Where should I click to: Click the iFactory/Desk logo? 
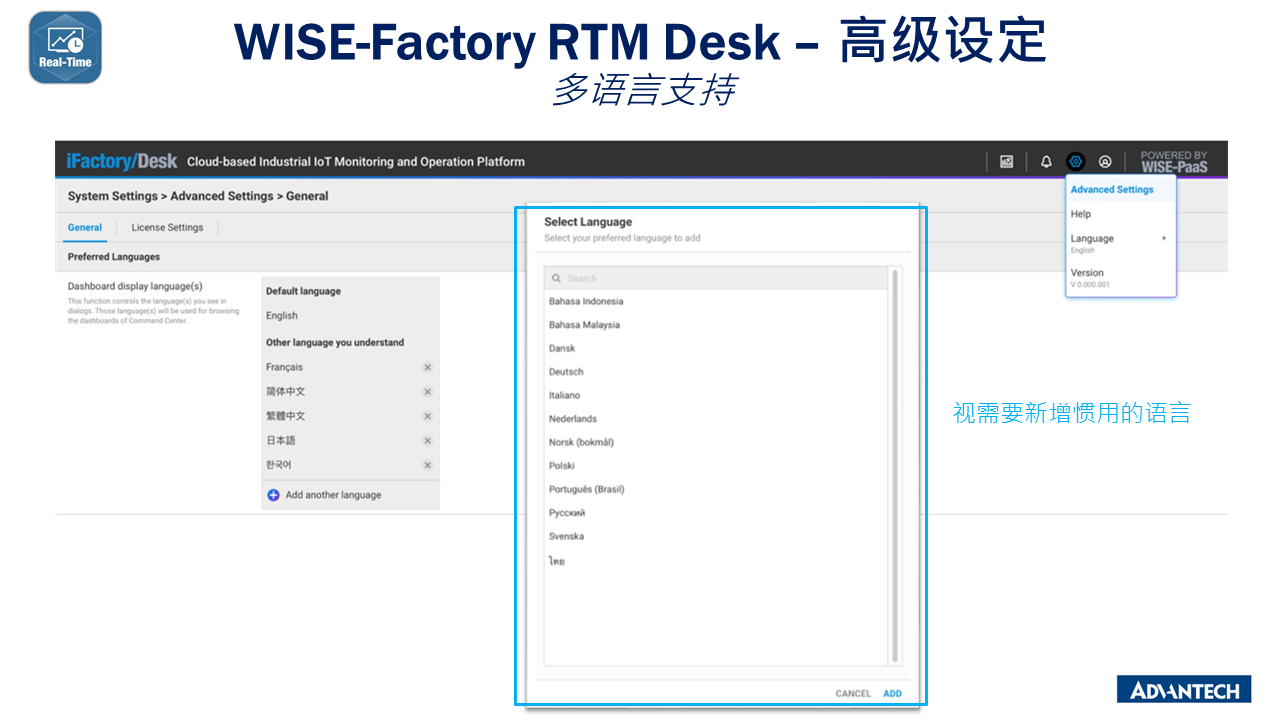pyautogui.click(x=122, y=161)
